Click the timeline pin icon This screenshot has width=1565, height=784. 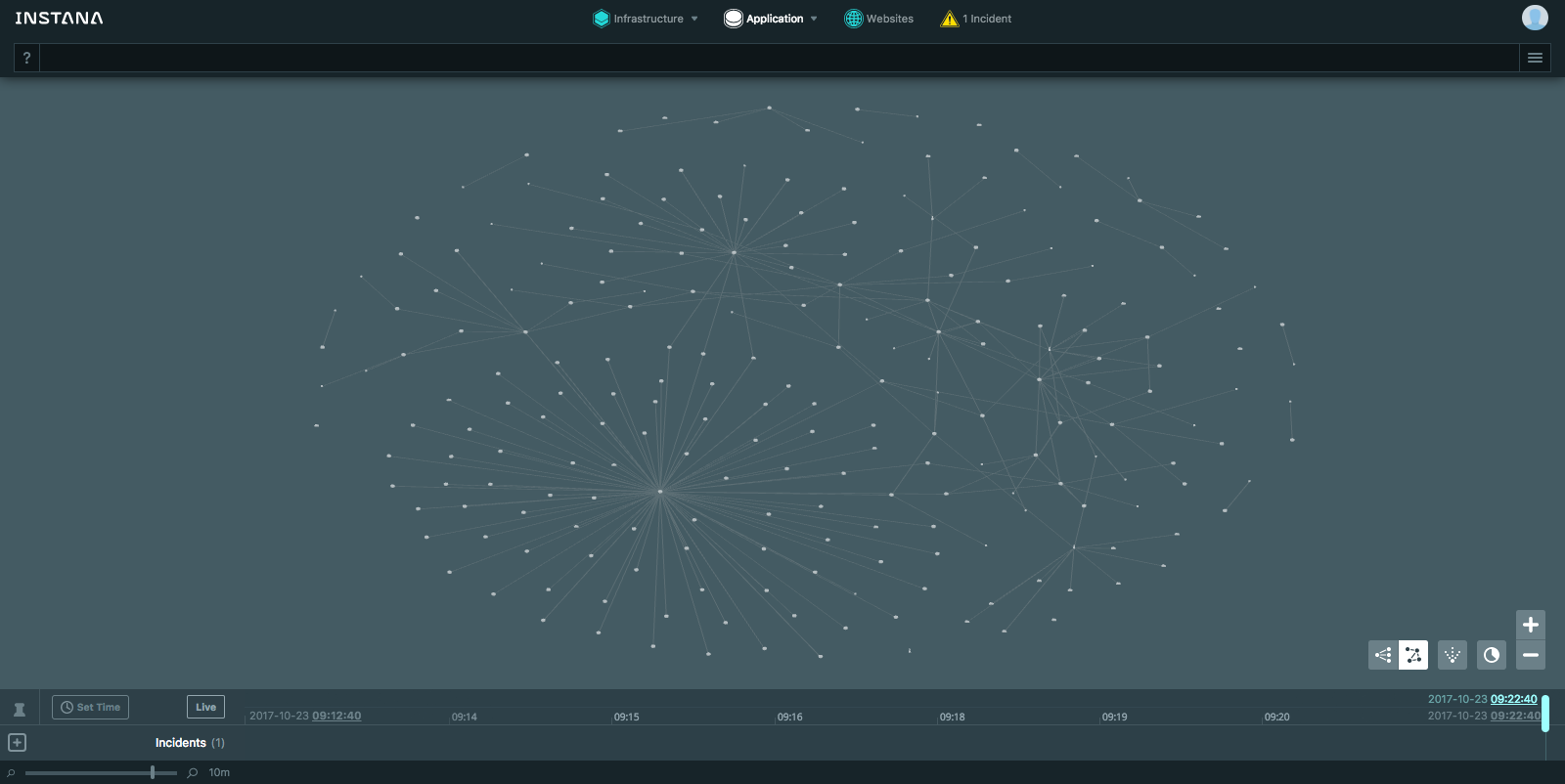20,709
